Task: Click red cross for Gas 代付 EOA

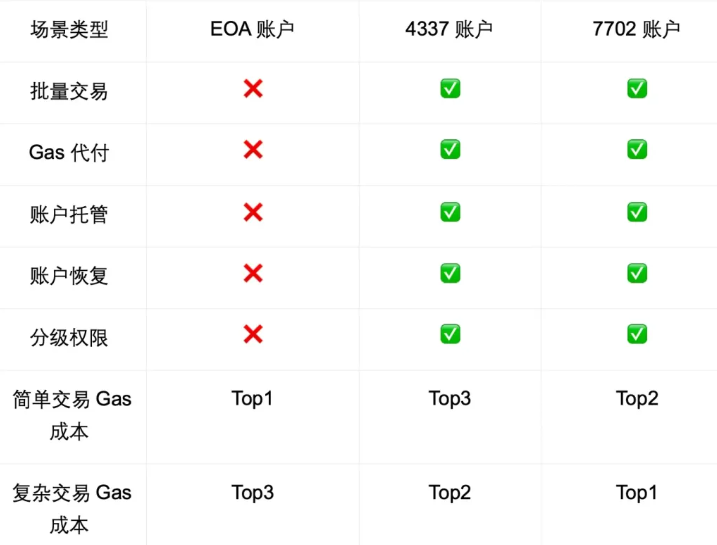Action: (253, 150)
